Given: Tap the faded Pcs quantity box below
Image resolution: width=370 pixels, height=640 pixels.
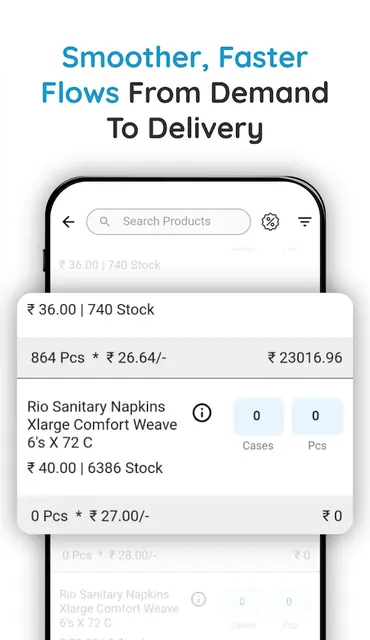Looking at the screenshot, I should coord(289,603).
